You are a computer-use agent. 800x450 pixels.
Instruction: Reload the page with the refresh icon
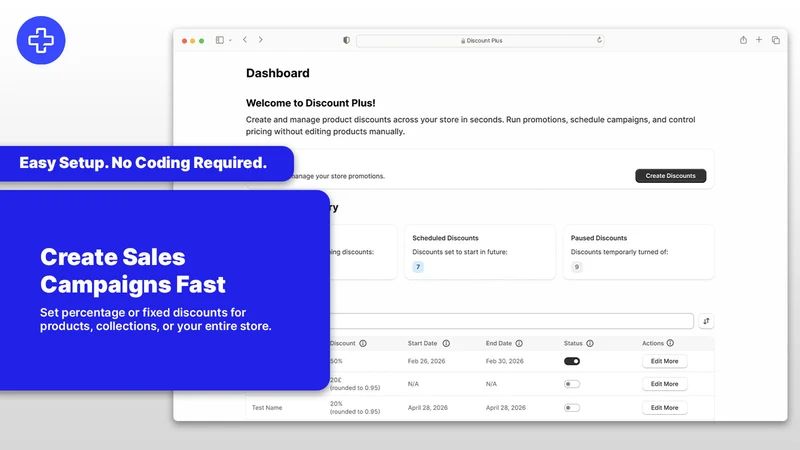(599, 40)
